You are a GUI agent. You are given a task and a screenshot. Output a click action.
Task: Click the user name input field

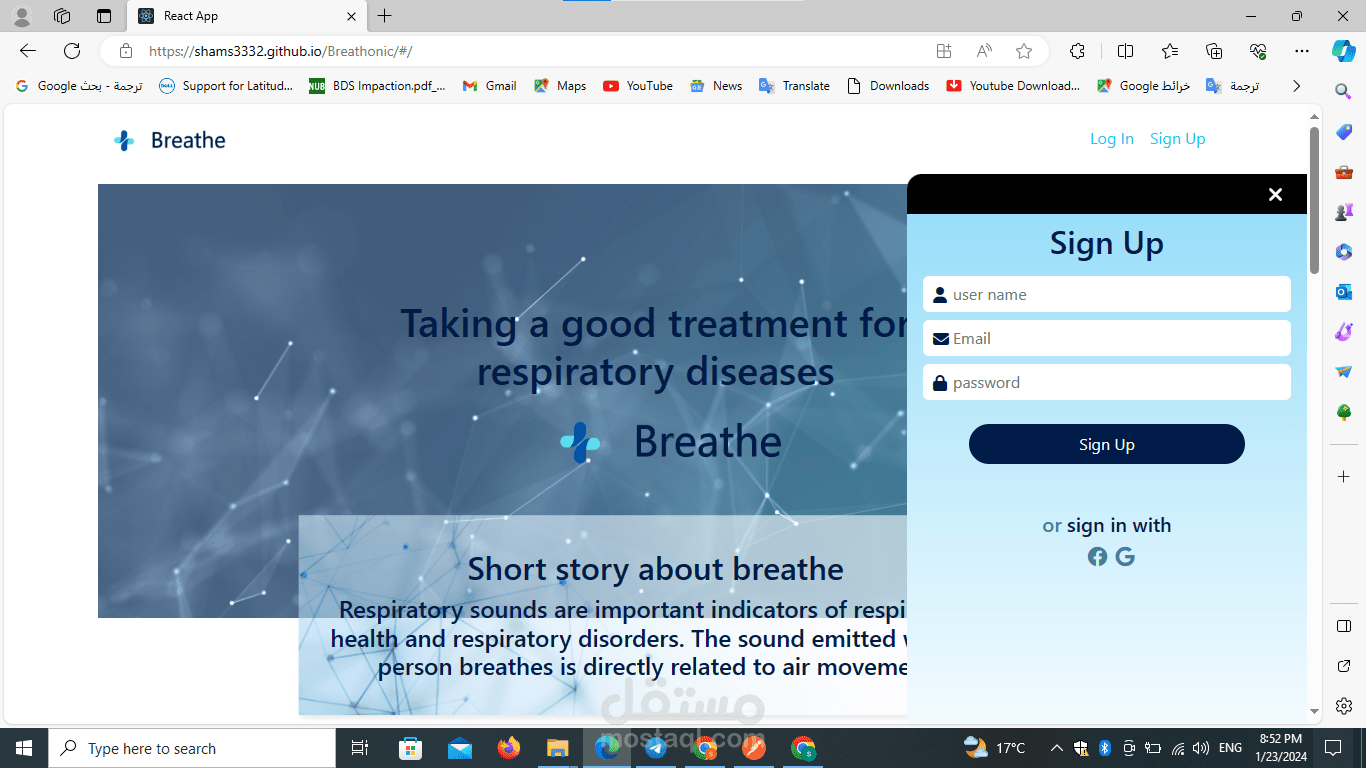tap(1106, 294)
